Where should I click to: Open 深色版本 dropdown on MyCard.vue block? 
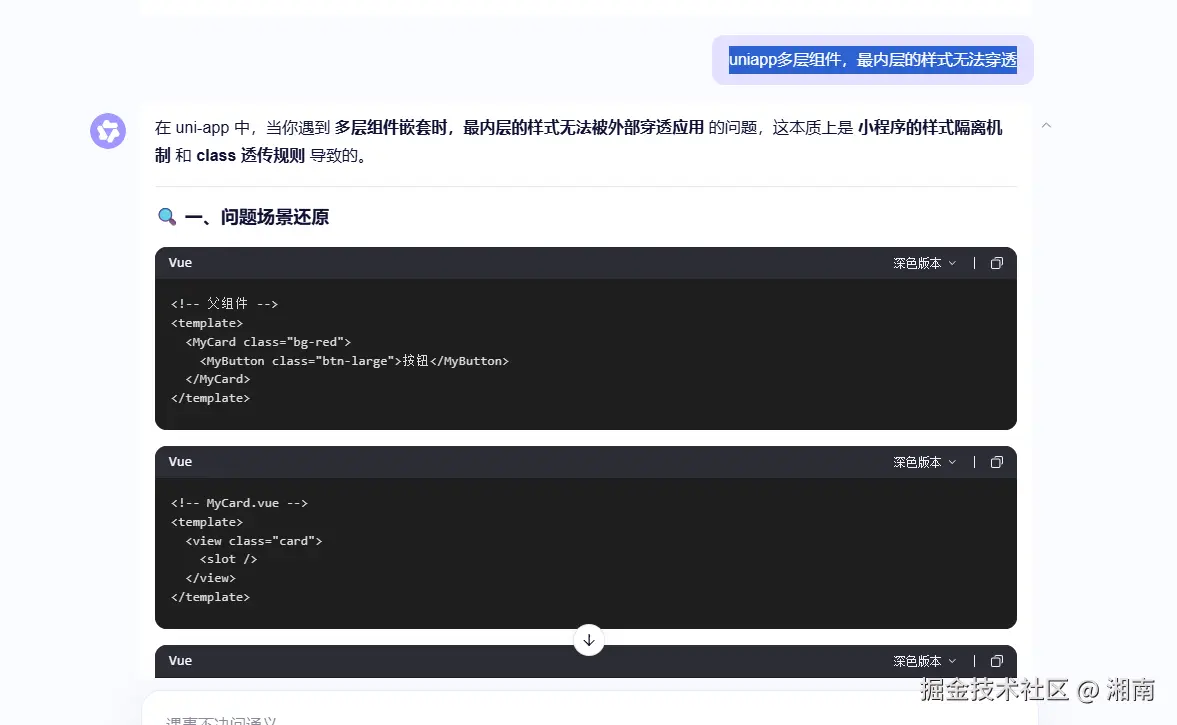pyautogui.click(x=925, y=462)
